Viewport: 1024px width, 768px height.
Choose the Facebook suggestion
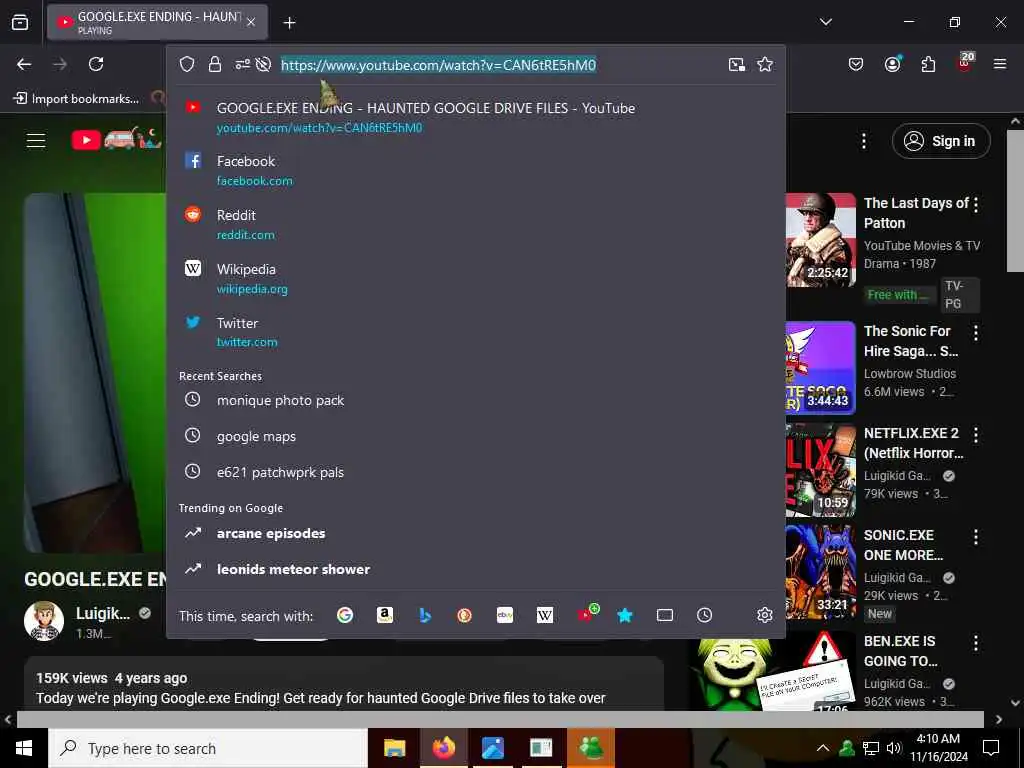(x=475, y=170)
